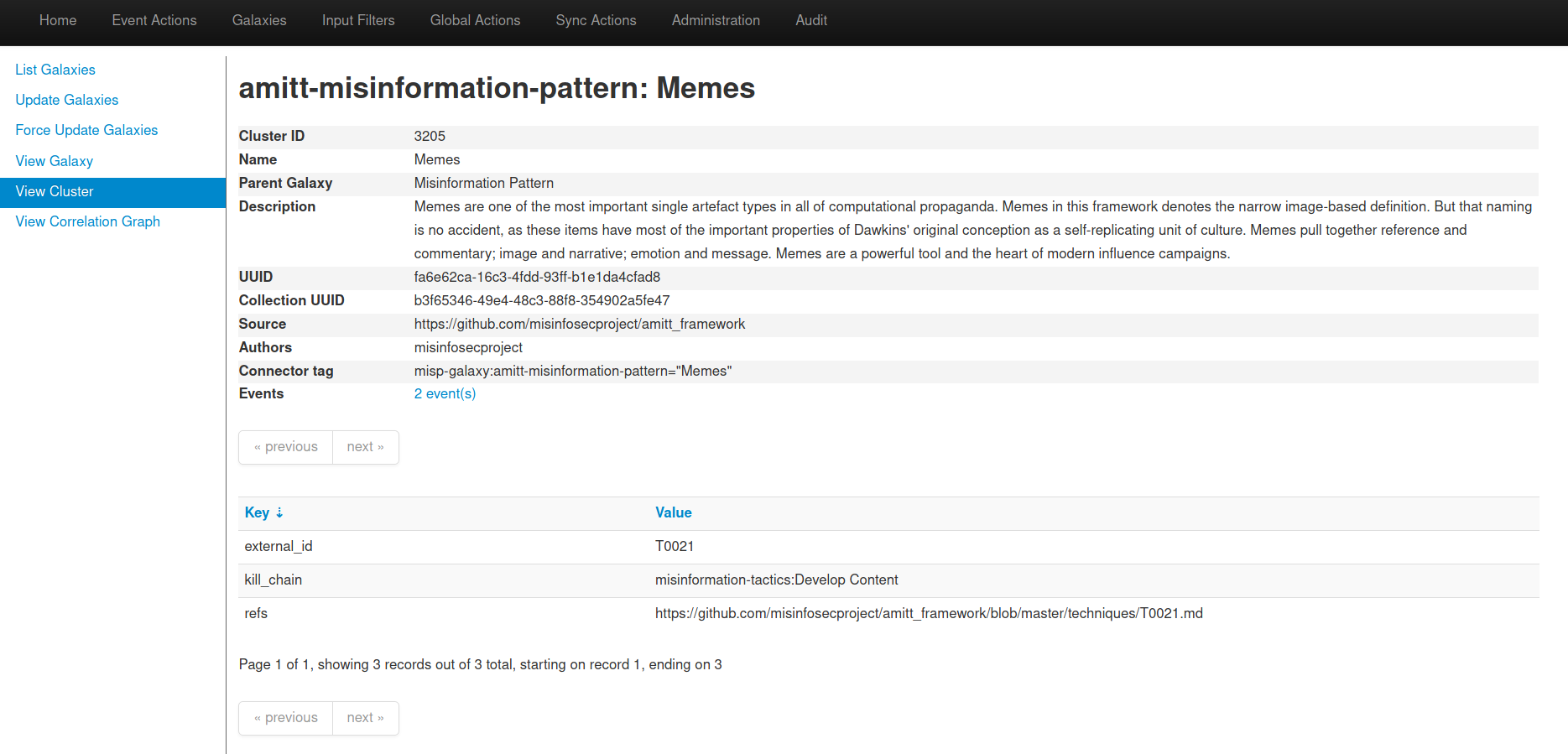The height and width of the screenshot is (754, 1568).
Task: Click the upper previous pagination button
Action: [286, 447]
